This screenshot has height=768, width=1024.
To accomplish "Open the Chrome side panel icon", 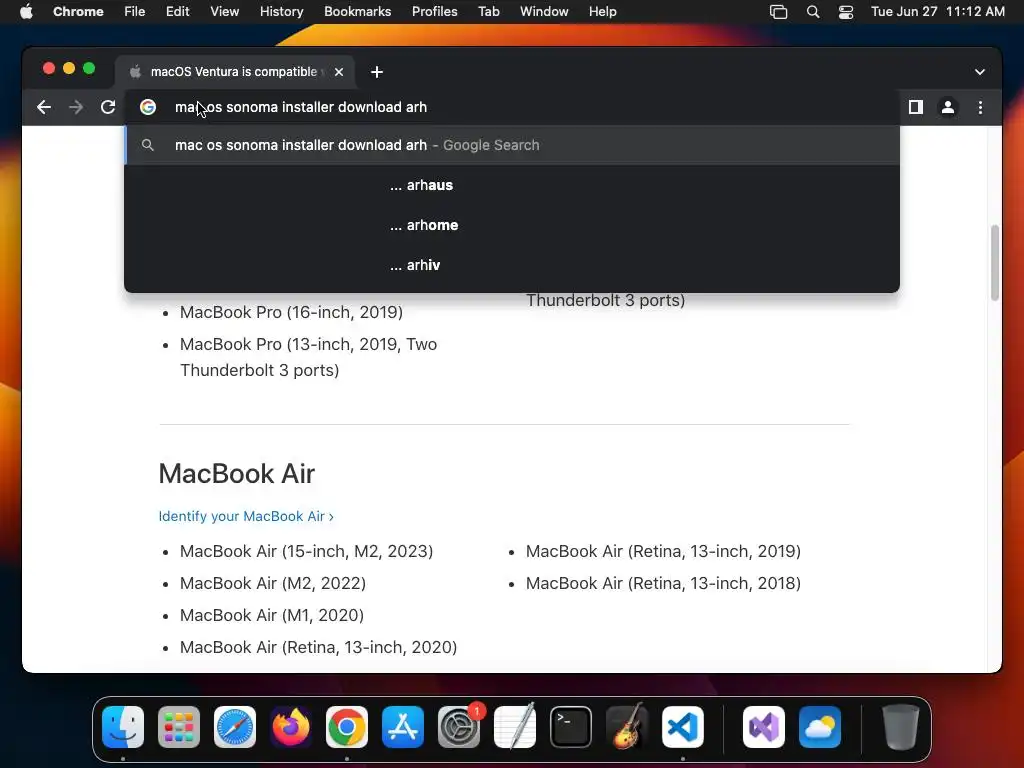I will (x=916, y=107).
